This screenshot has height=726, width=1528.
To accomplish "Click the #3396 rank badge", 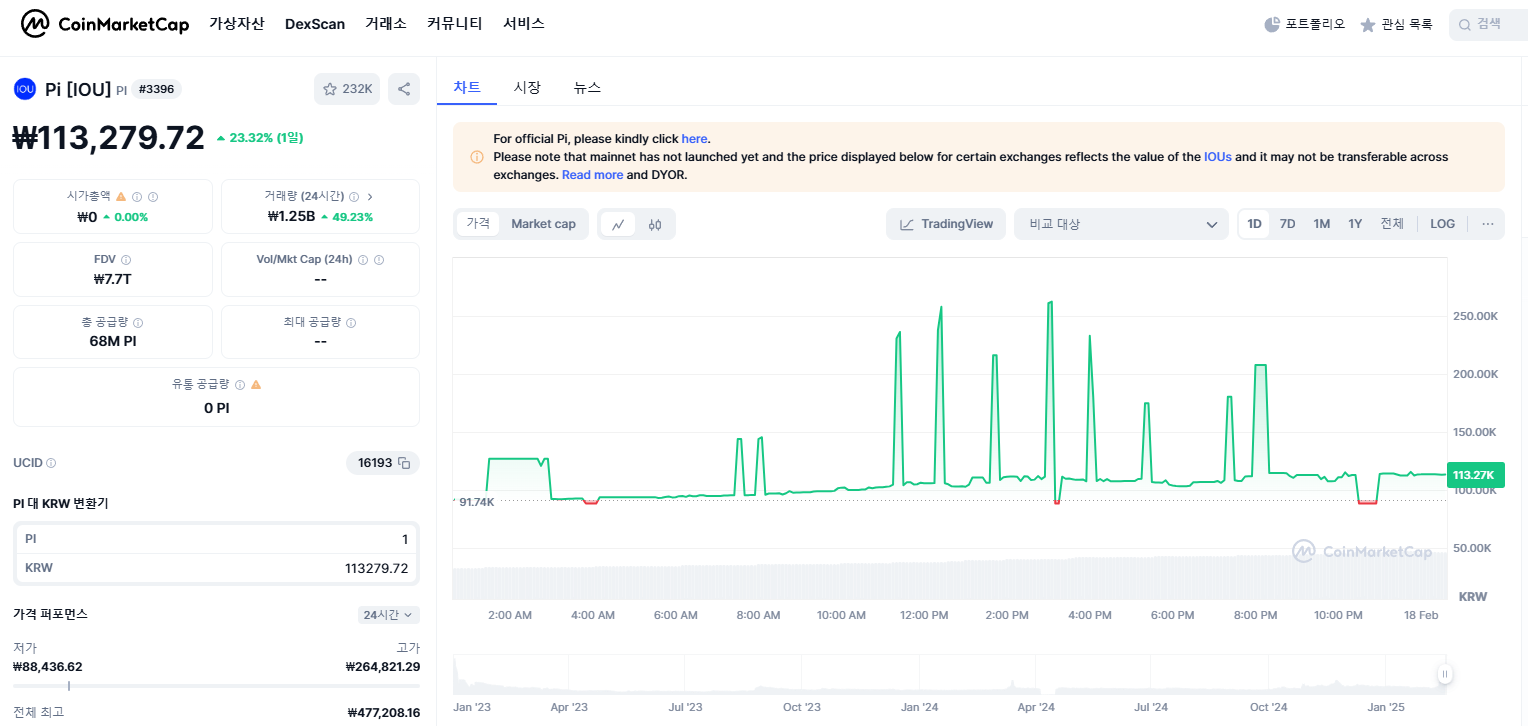I will coord(157,89).
